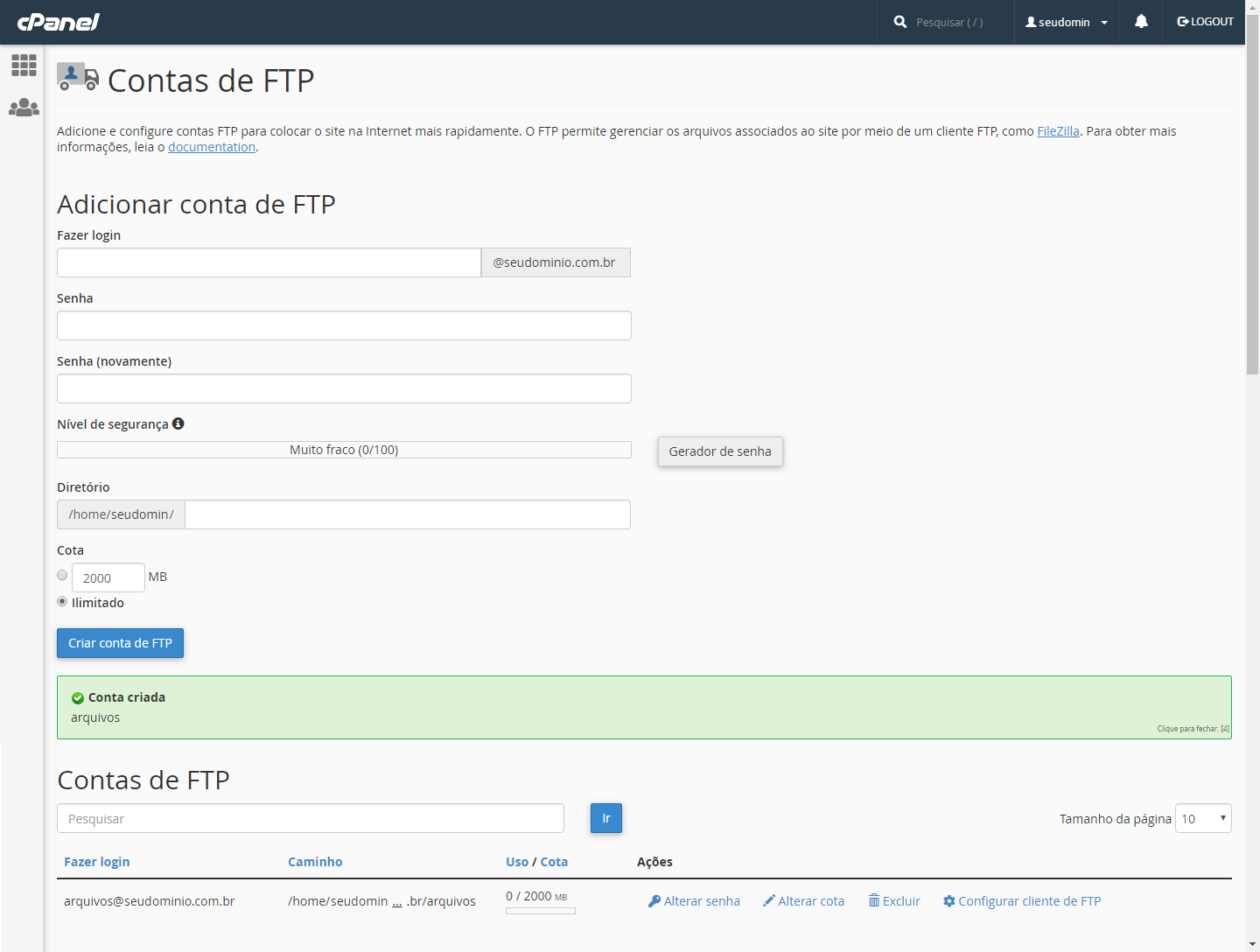Open the Tamanho da página dropdown
1260x952 pixels.
pyautogui.click(x=1203, y=818)
